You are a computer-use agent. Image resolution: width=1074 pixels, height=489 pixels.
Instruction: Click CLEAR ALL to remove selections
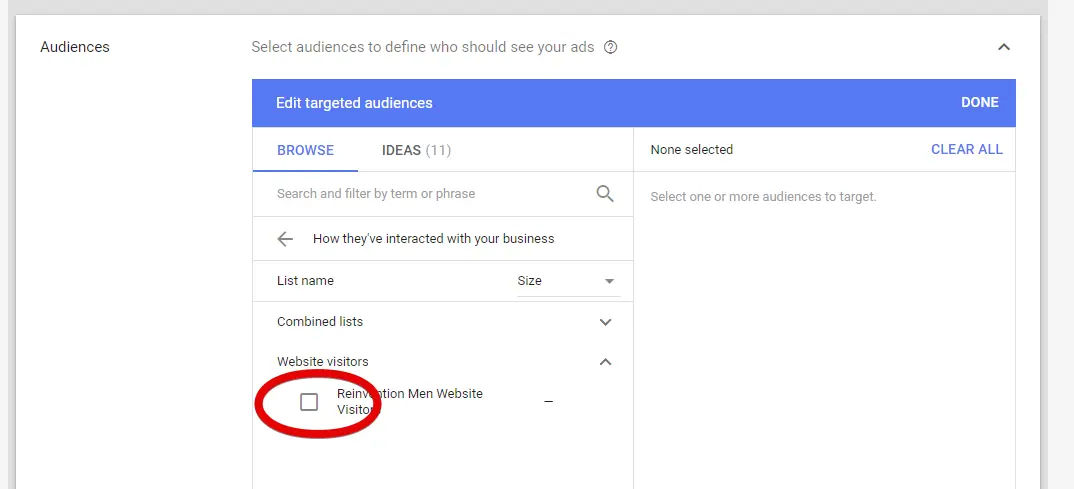coord(966,150)
